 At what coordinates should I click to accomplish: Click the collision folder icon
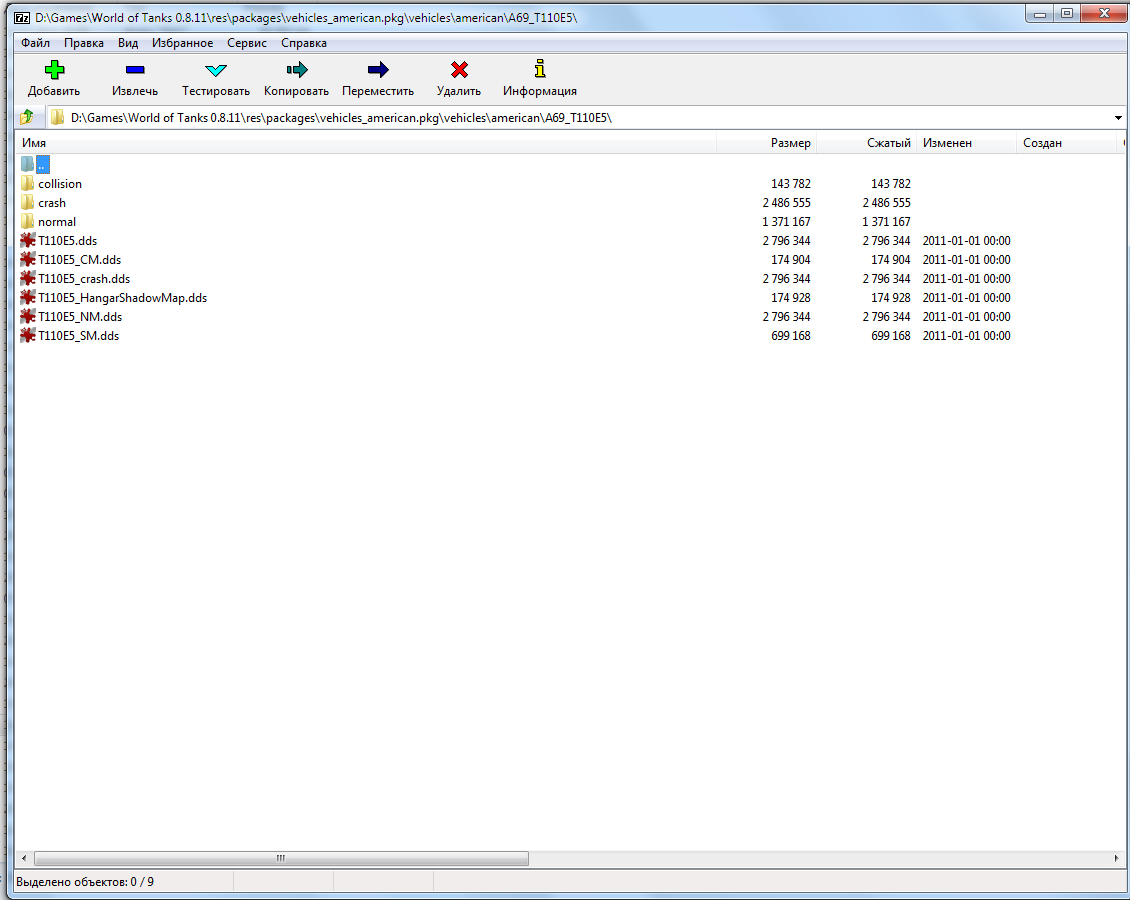click(x=27, y=184)
